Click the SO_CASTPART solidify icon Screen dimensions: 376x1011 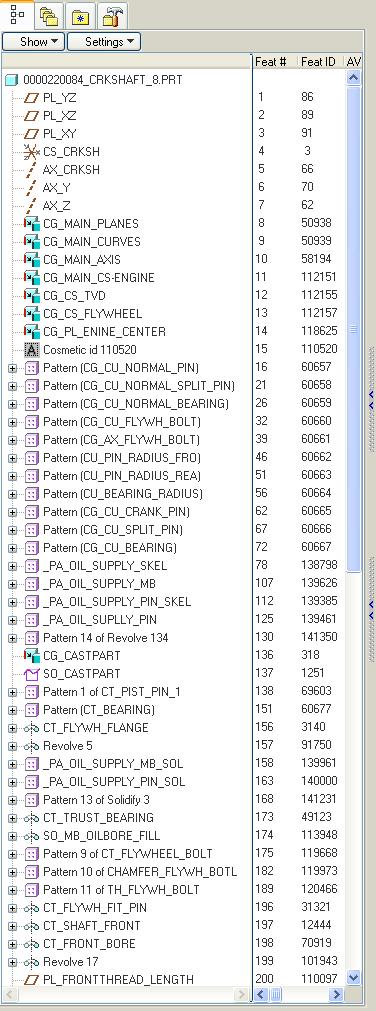(x=32, y=674)
